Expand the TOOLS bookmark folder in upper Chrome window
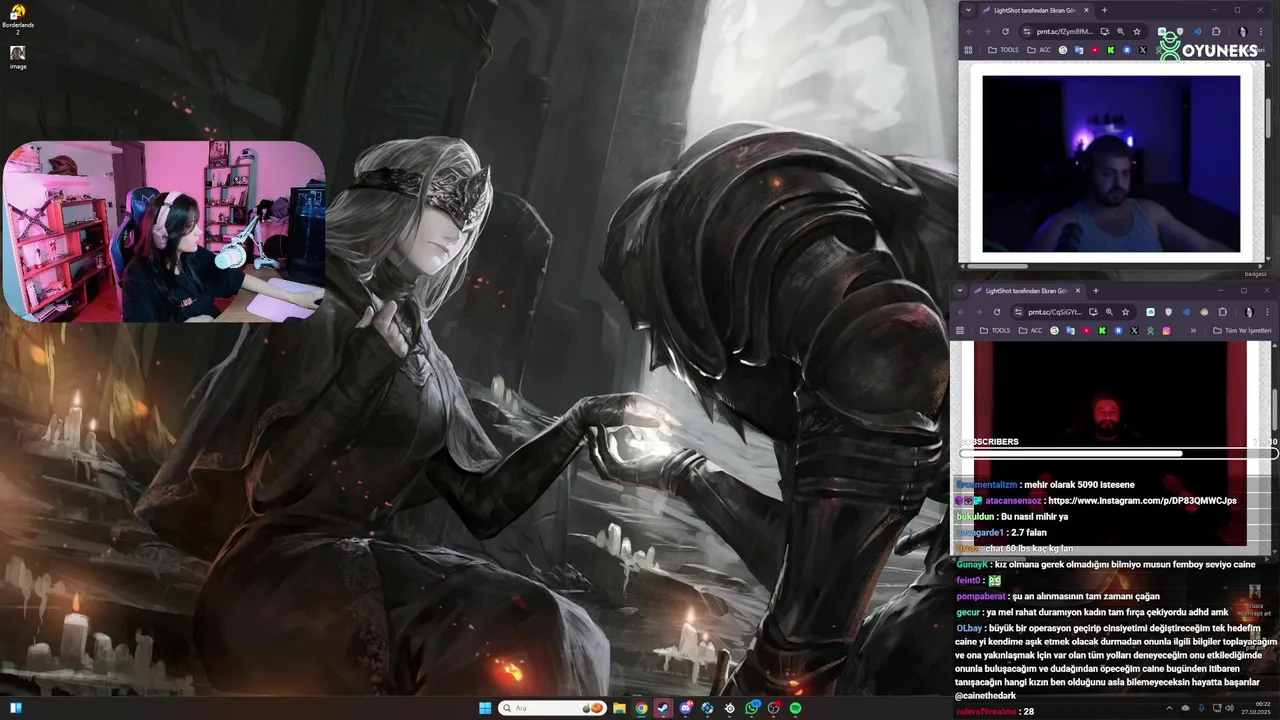1280x720 pixels. pyautogui.click(x=1003, y=50)
